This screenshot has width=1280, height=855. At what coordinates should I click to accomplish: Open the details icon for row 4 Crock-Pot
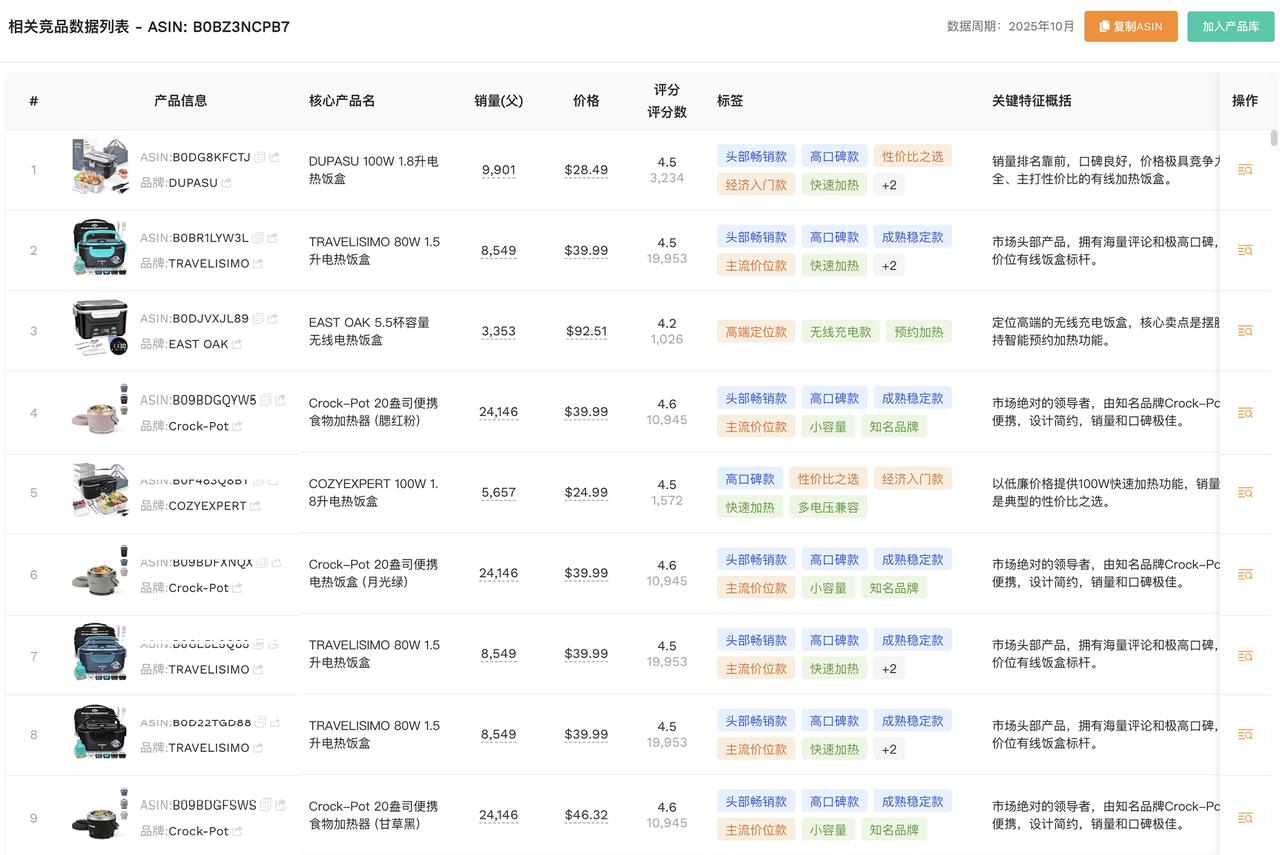1244,412
